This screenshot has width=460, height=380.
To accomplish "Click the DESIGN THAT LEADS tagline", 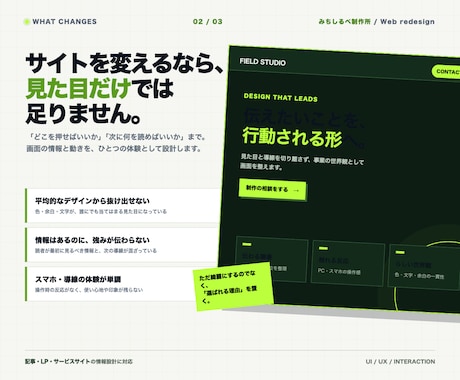I will click(280, 97).
